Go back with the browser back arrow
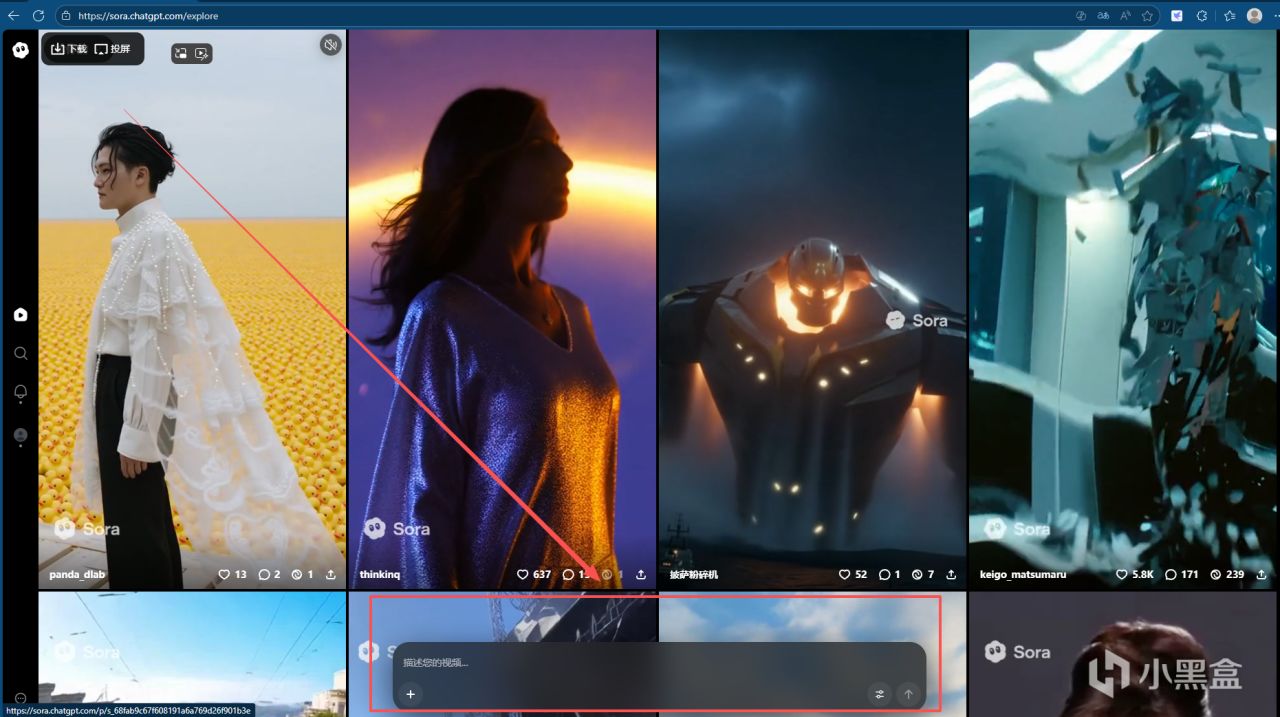Viewport: 1280px width, 717px height. 14,16
